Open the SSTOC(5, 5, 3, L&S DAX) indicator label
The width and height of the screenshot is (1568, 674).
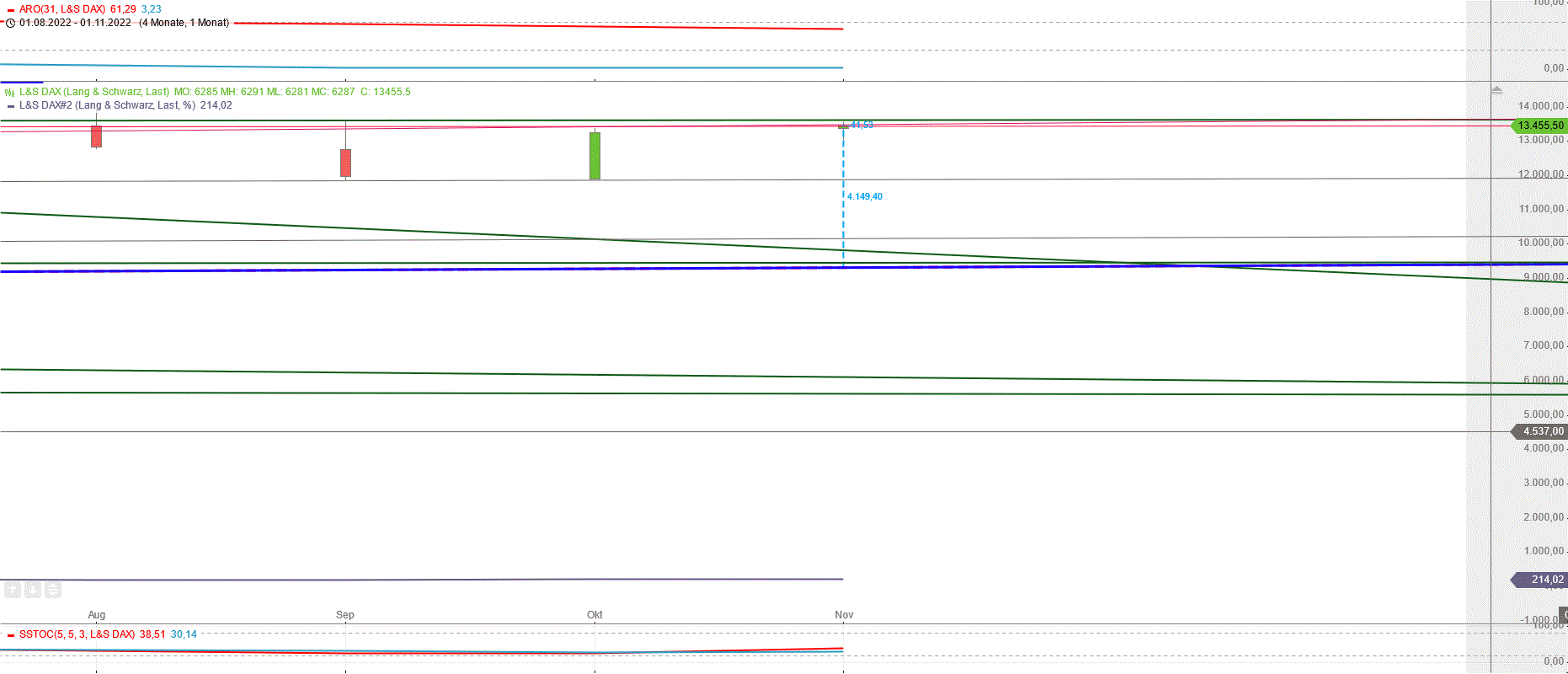coord(77,634)
